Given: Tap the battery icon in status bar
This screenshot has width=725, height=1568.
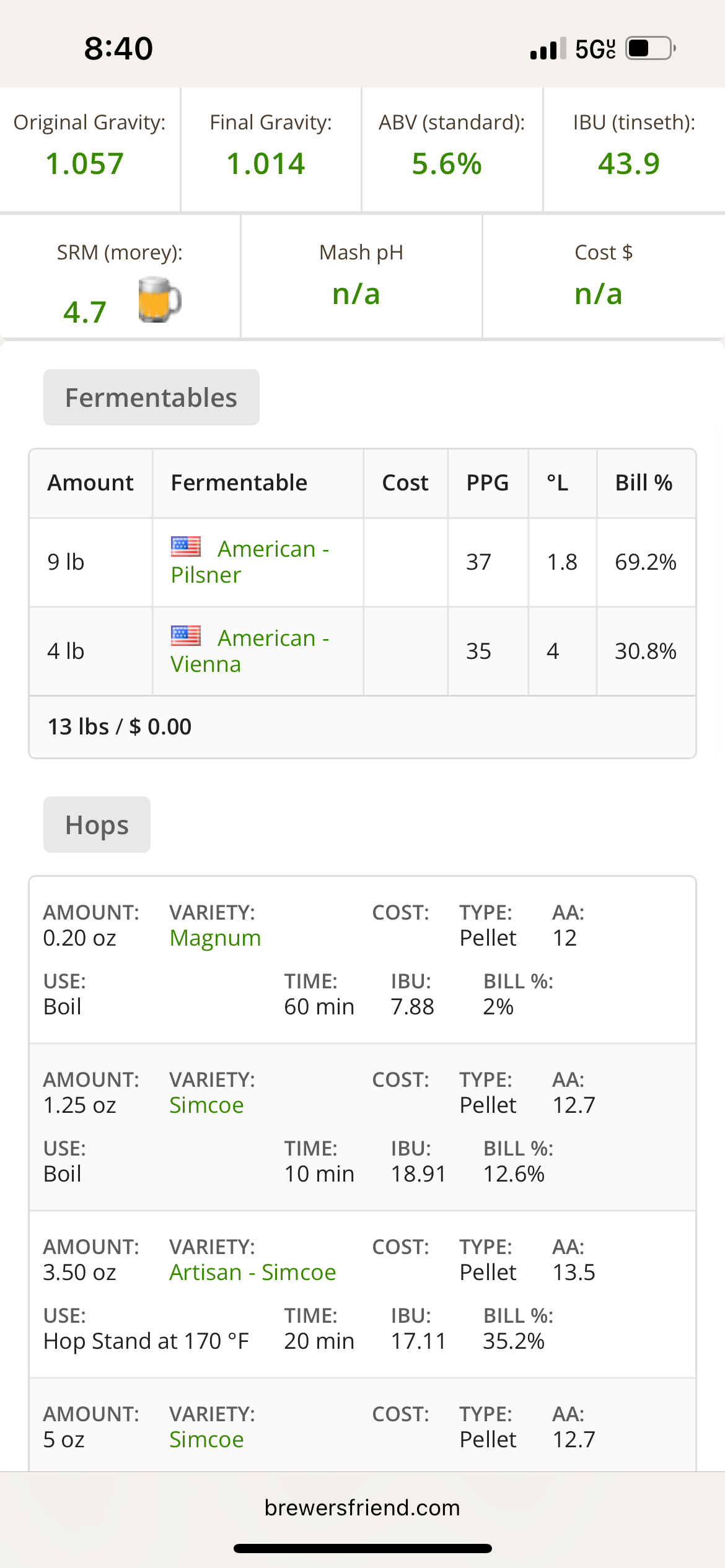Looking at the screenshot, I should point(650,48).
